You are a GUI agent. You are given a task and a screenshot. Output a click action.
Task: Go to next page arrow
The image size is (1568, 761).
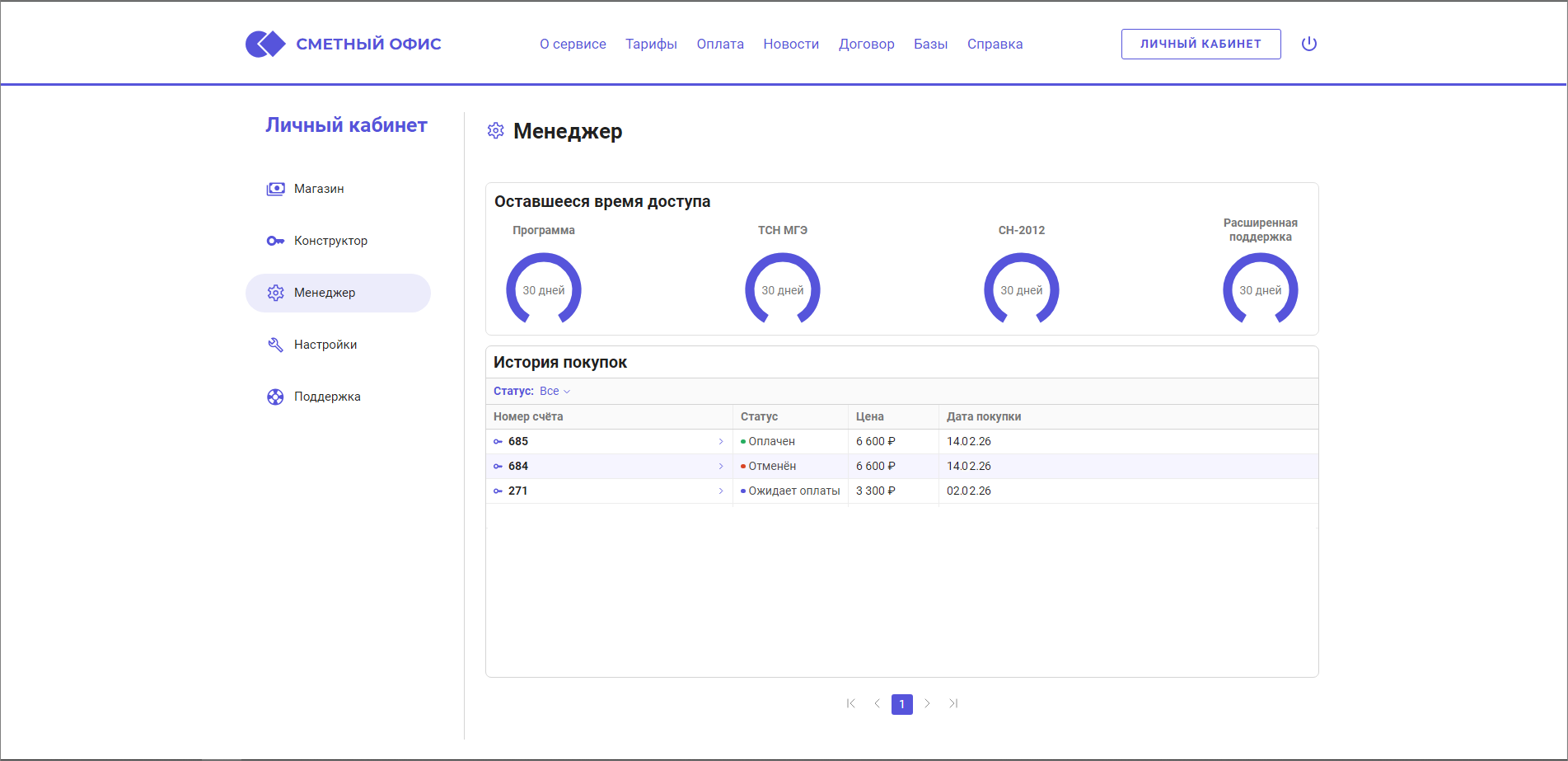pos(927,704)
